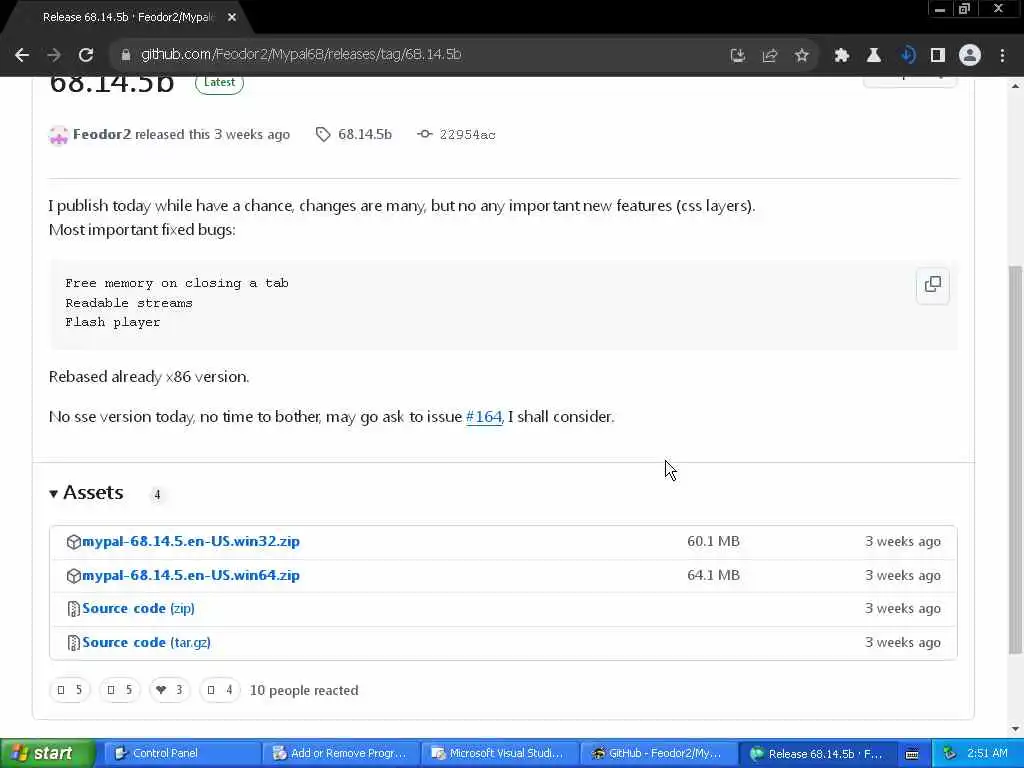
Task: Open issue #164 link
Action: point(484,417)
